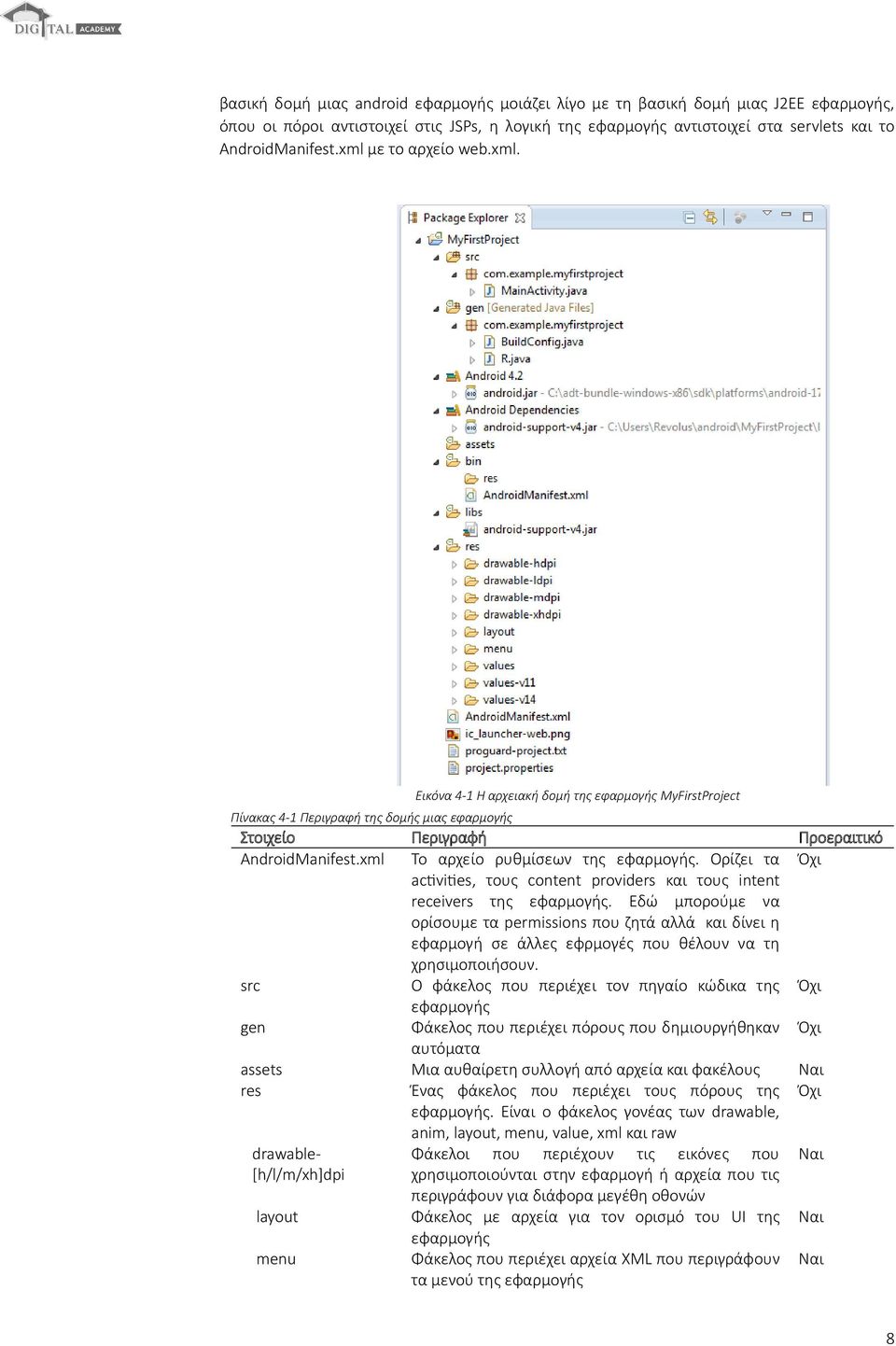This screenshot has height=1346, width=896.
Task: Collapse the Android Dependencies node
Action: tap(436, 411)
